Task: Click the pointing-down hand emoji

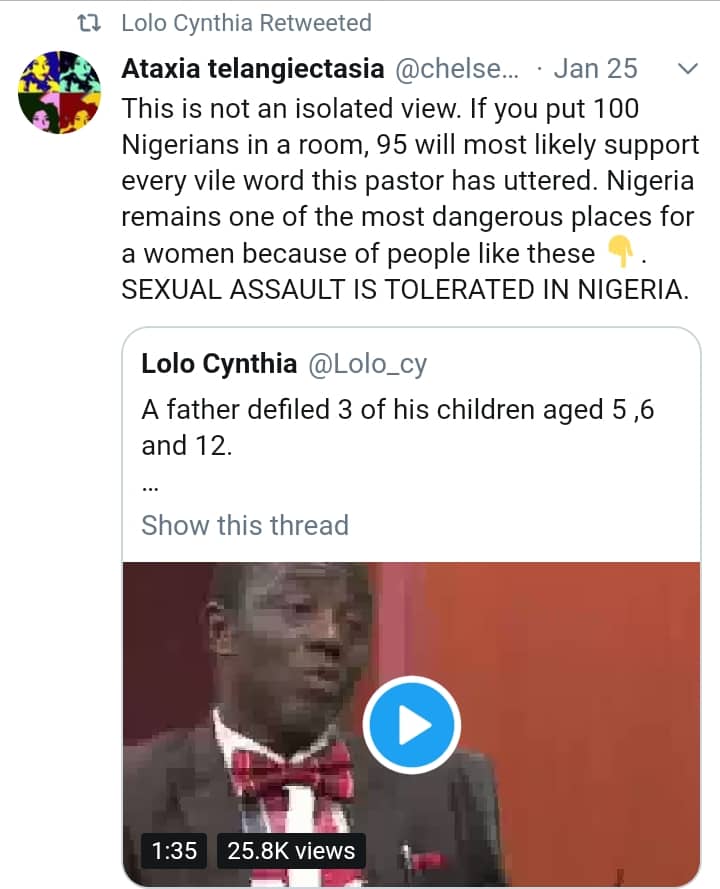Action: point(620,253)
